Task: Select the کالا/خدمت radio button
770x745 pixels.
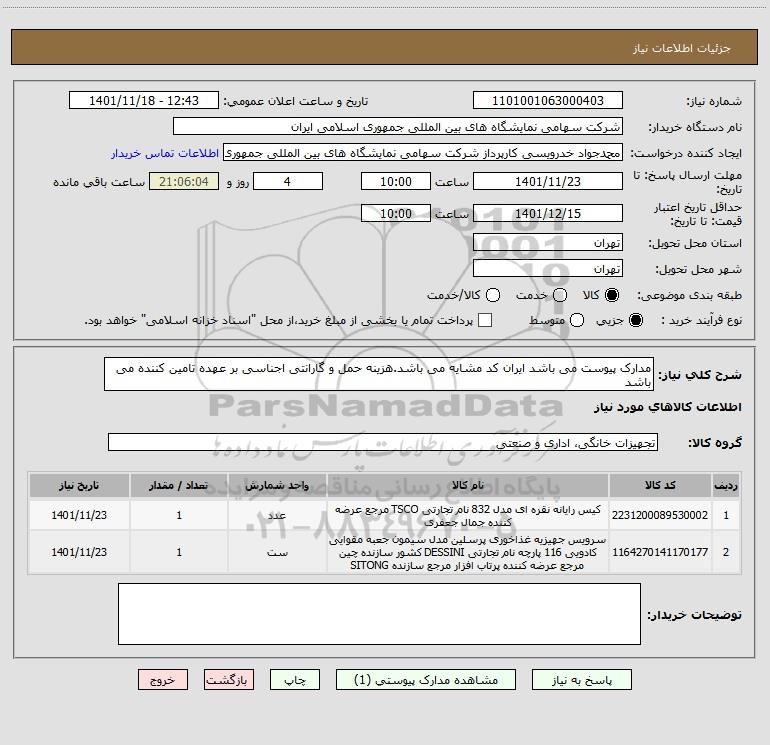Action: tap(493, 295)
